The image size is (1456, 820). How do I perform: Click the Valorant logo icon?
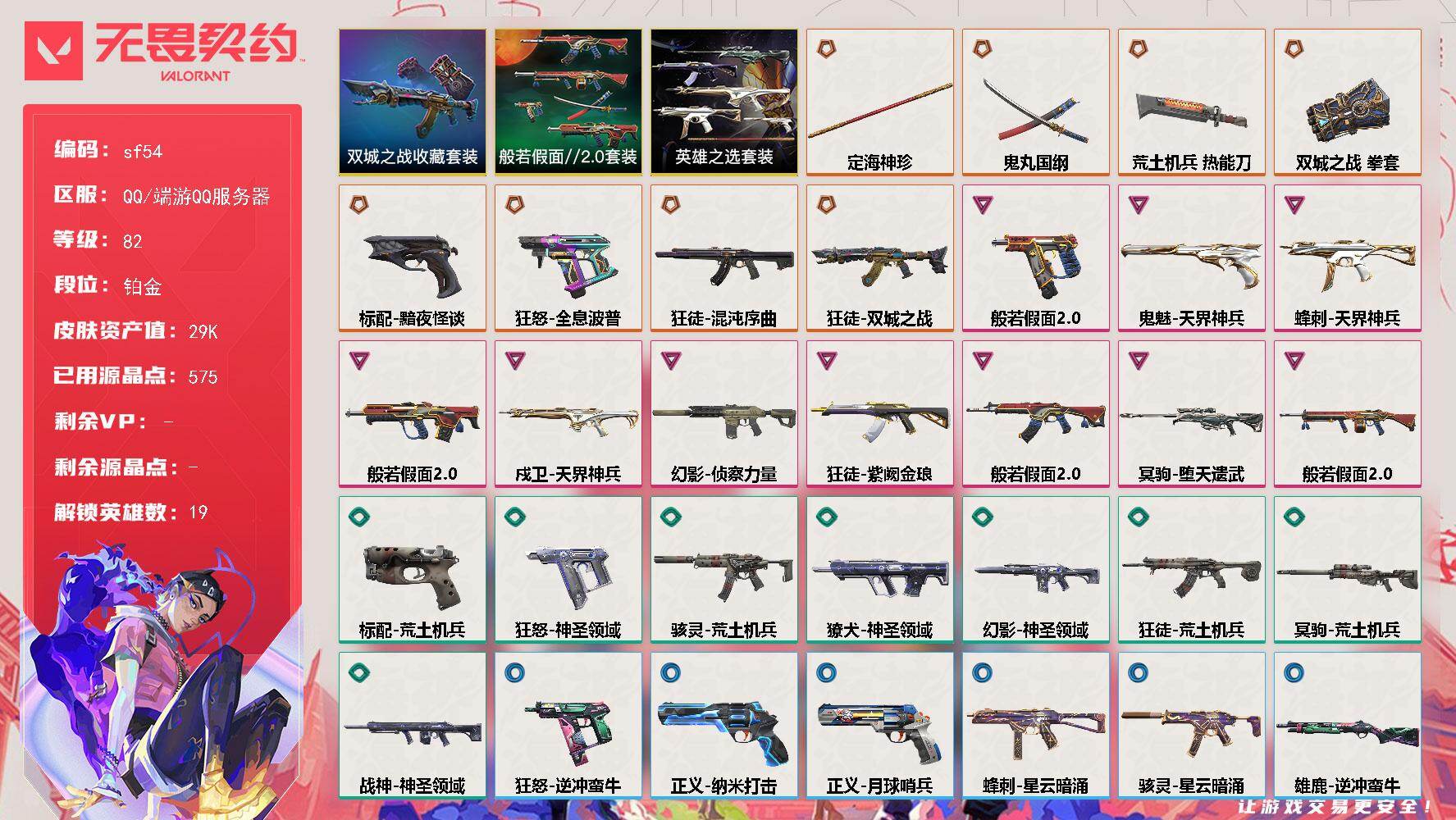pyautogui.click(x=53, y=51)
